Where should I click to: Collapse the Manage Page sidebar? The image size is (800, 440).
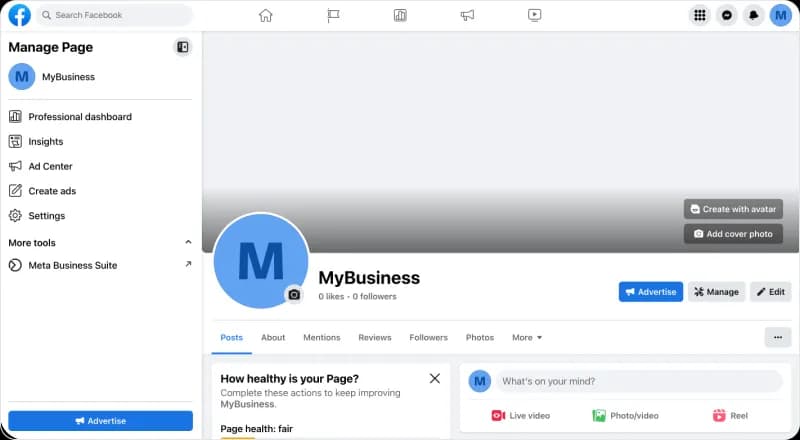182,47
